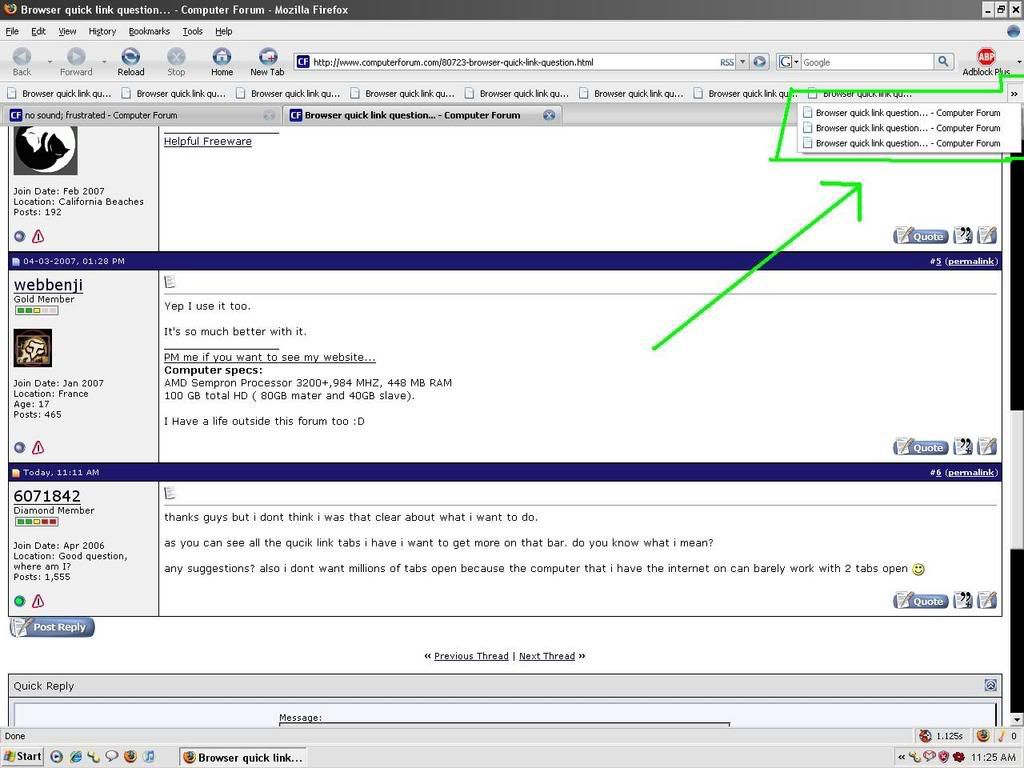Click the Post Reply button

pos(52,627)
